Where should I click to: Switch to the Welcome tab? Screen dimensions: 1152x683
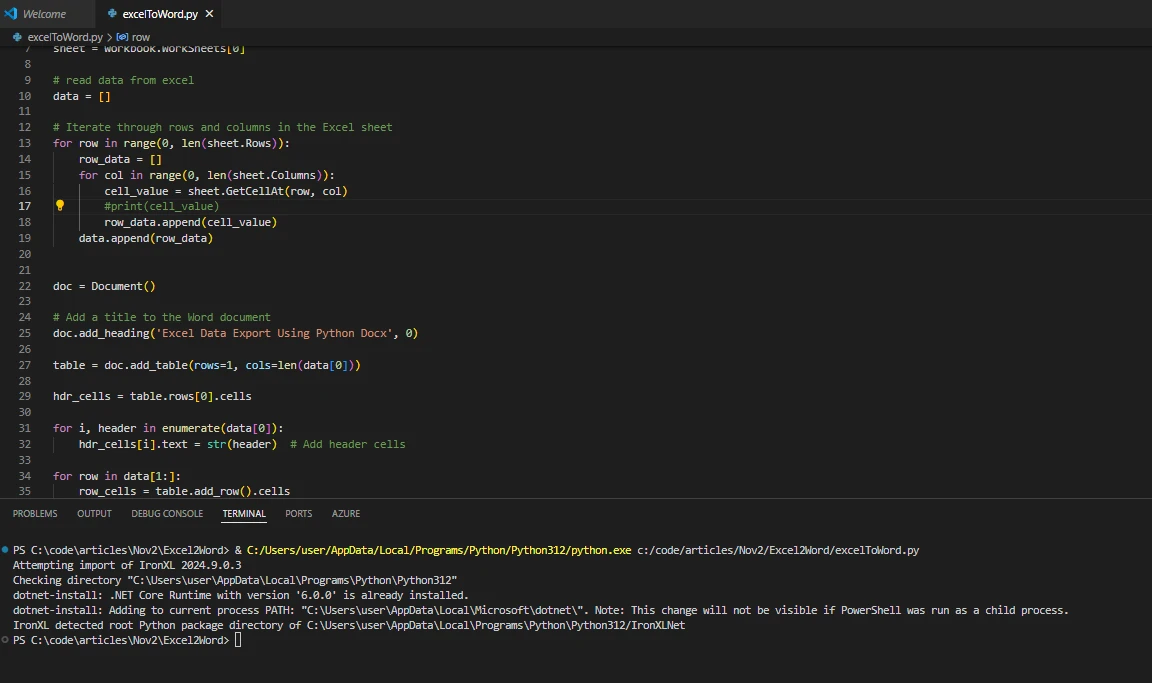pos(44,14)
